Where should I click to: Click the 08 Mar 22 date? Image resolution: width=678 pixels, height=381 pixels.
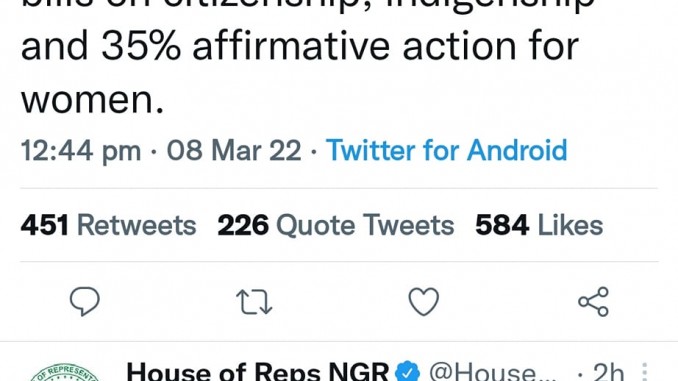pyautogui.click(x=234, y=150)
